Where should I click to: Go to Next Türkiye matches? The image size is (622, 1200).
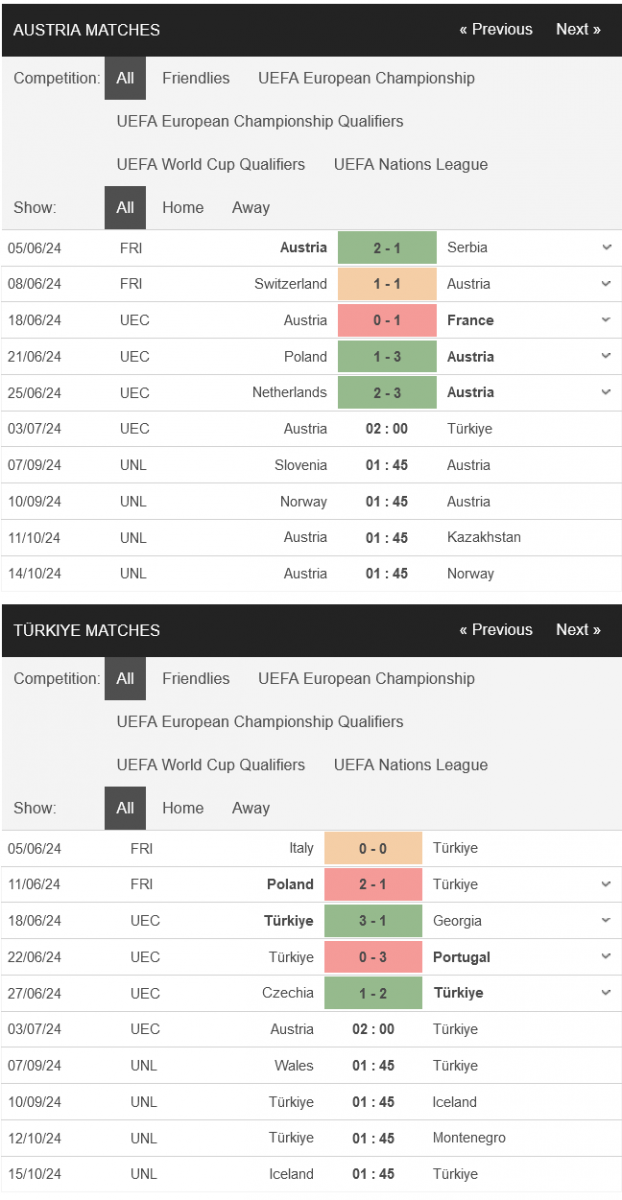tap(578, 629)
